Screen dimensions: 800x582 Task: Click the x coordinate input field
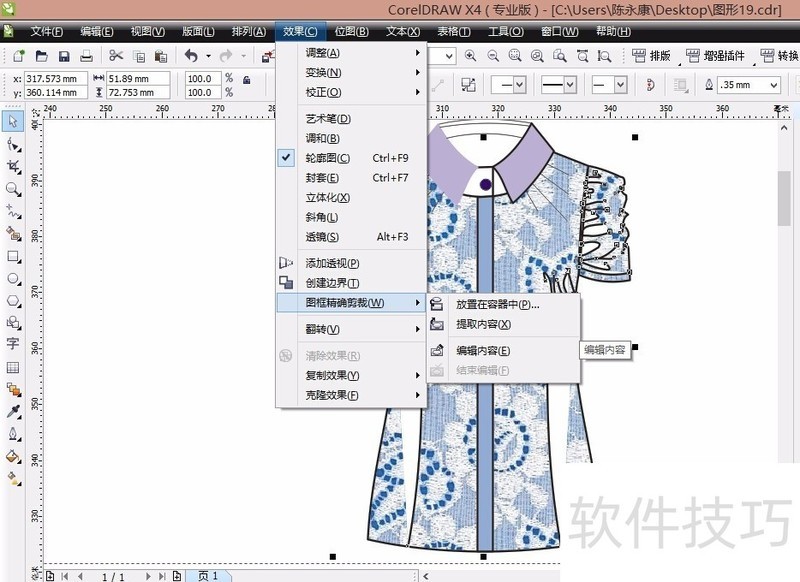[56, 78]
